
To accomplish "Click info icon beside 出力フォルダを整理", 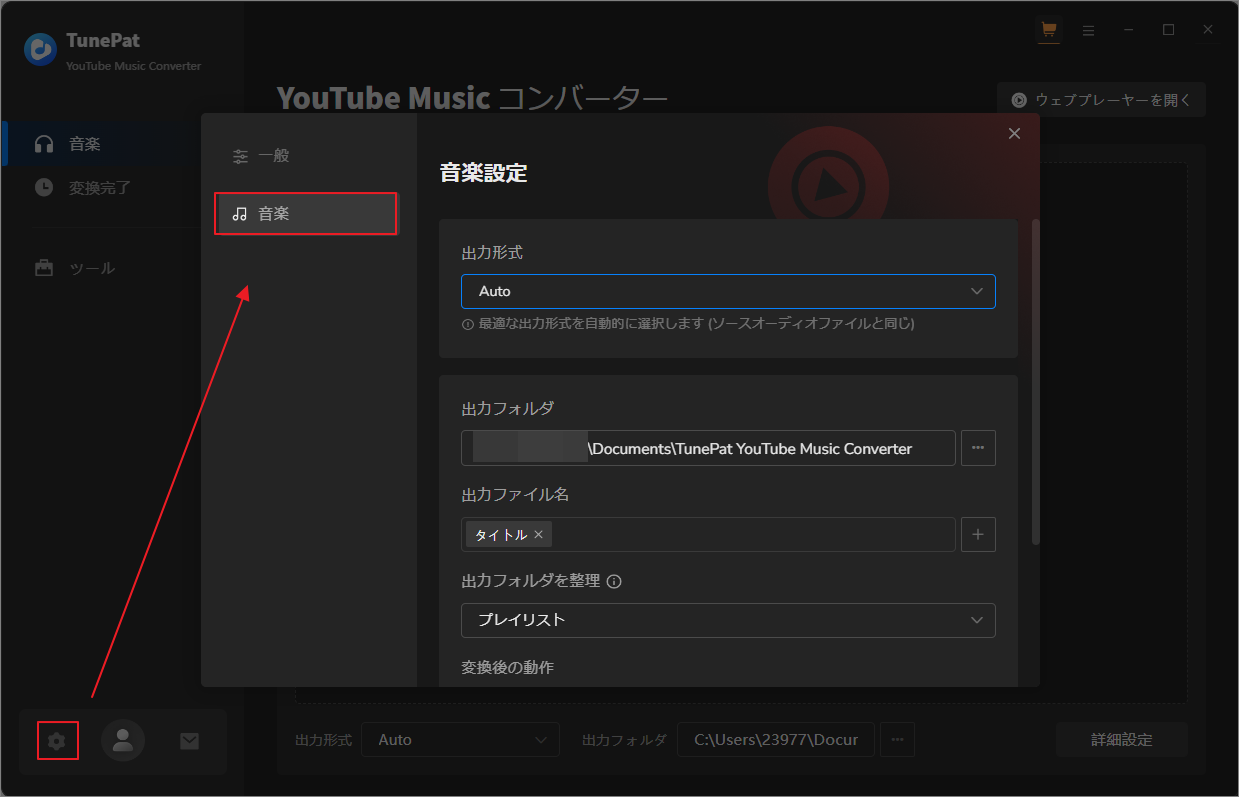I will (614, 581).
